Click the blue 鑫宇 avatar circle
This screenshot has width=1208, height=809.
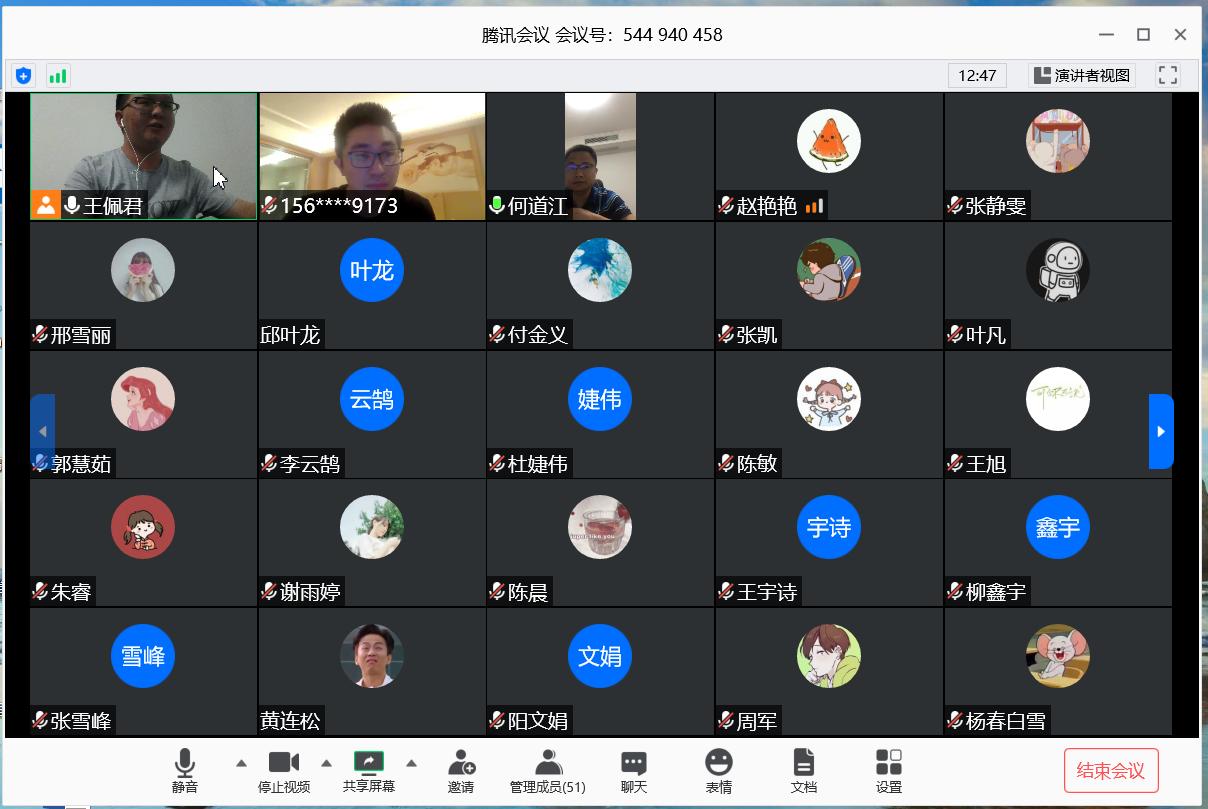click(1058, 527)
